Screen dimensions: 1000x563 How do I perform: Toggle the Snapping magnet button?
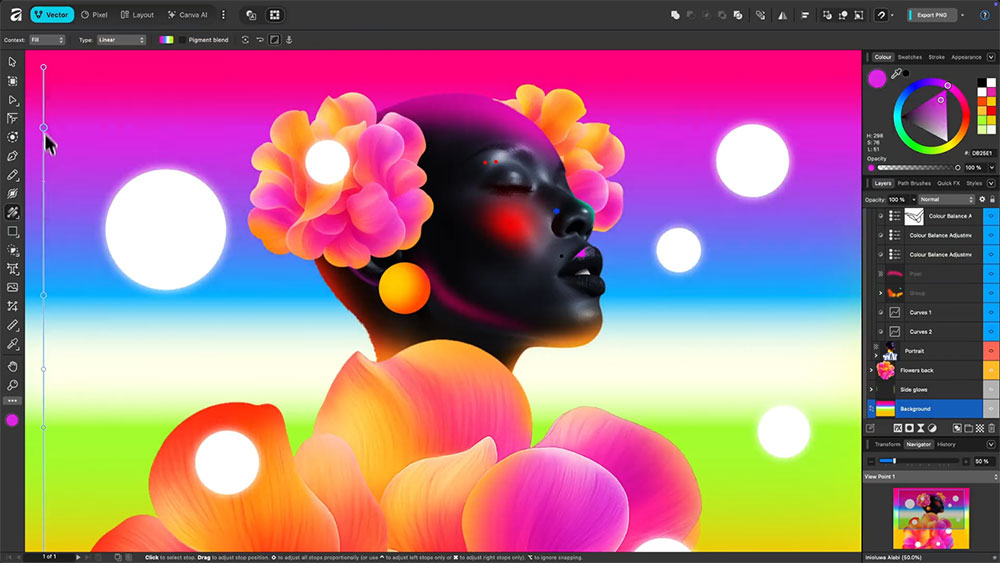coord(881,15)
